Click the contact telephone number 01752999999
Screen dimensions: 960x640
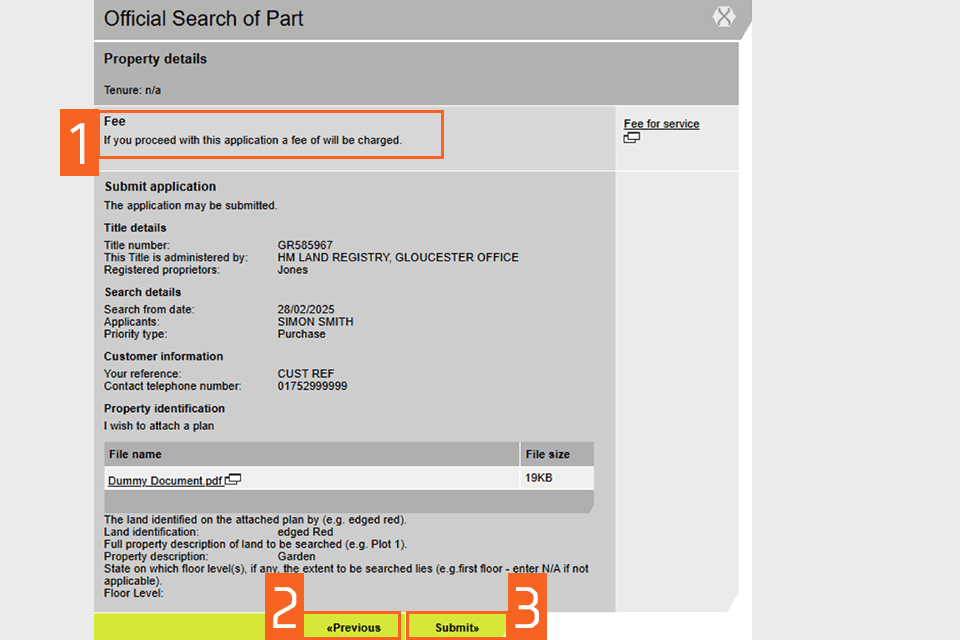click(312, 386)
